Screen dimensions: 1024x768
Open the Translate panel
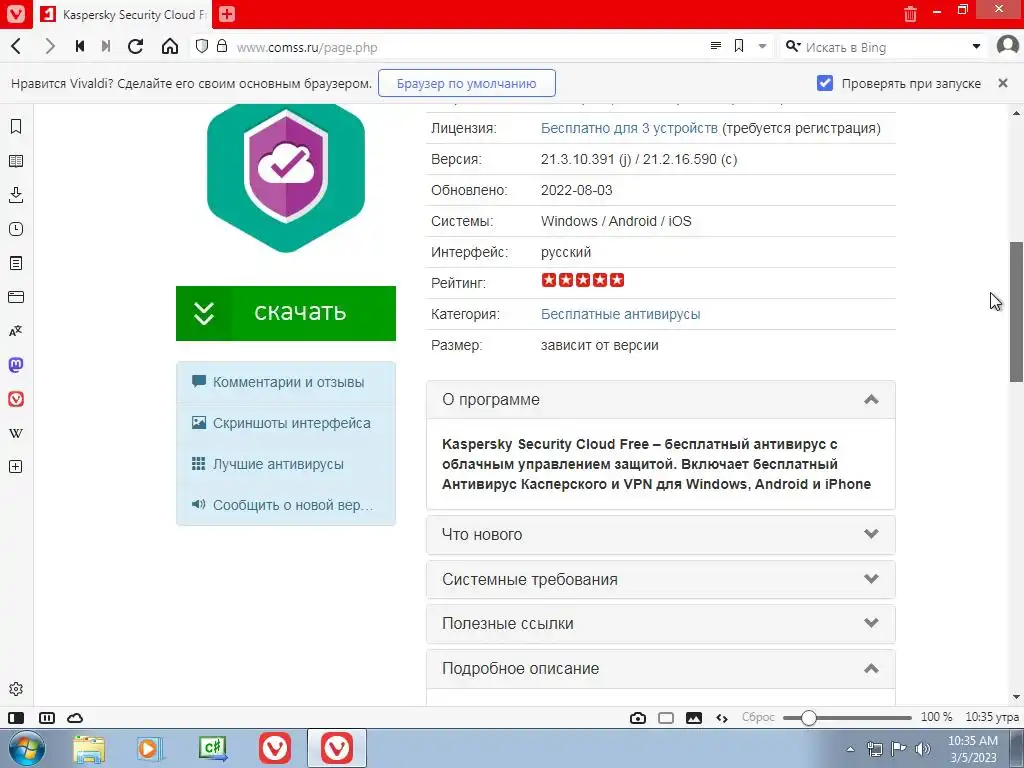pyautogui.click(x=16, y=330)
